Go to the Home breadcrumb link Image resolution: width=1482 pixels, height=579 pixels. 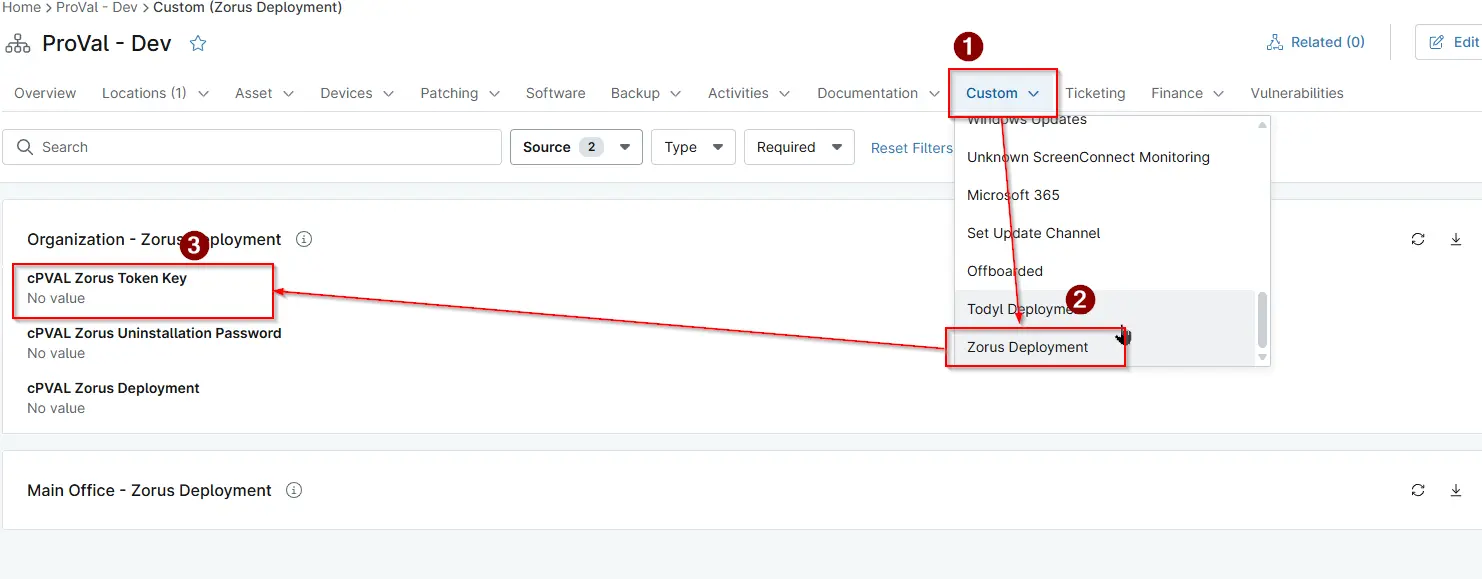click(22, 7)
